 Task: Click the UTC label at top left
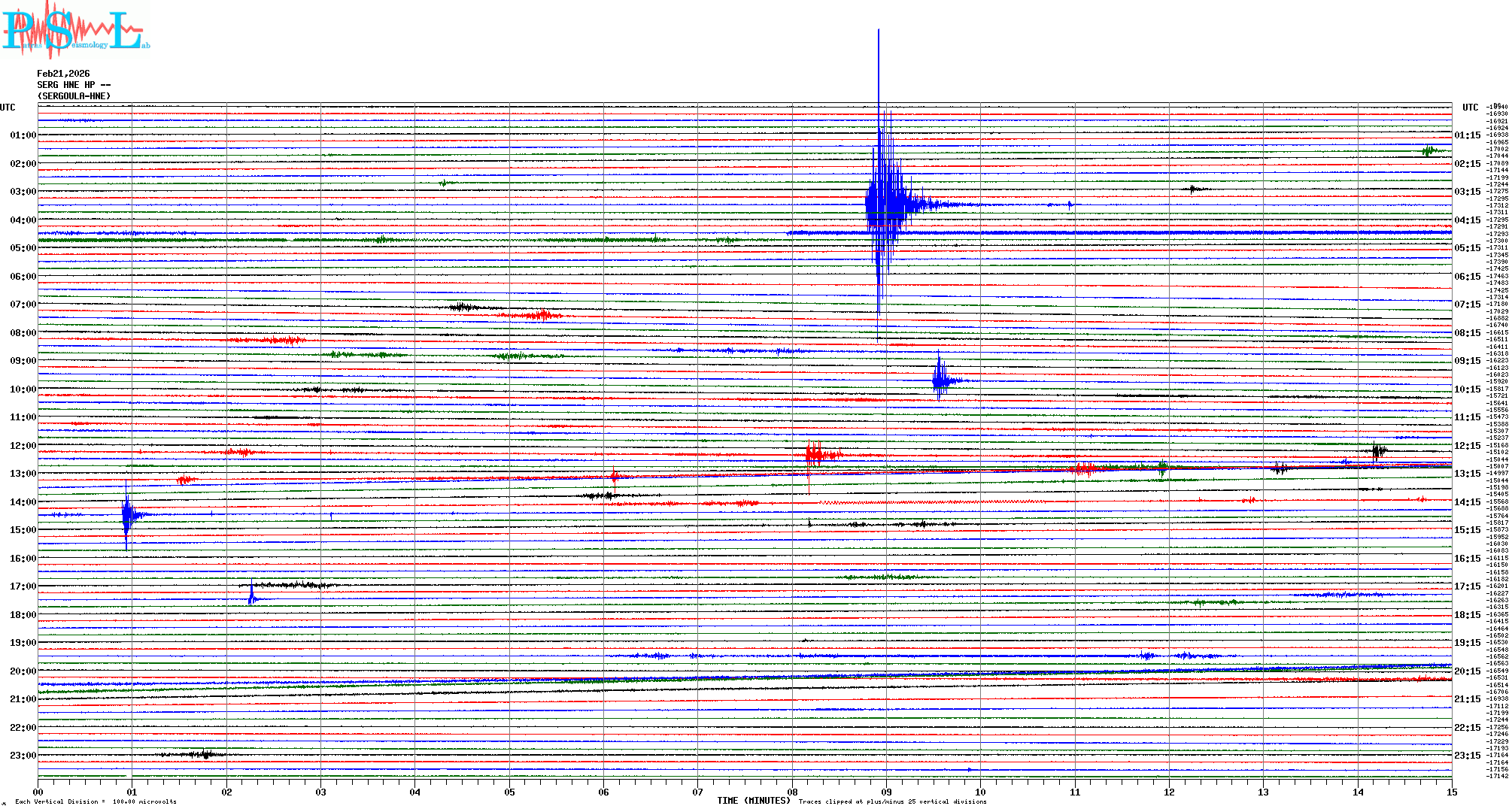8,108
